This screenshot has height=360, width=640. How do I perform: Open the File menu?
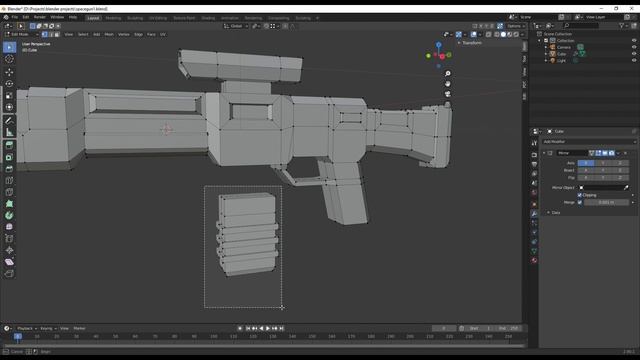[15, 17]
